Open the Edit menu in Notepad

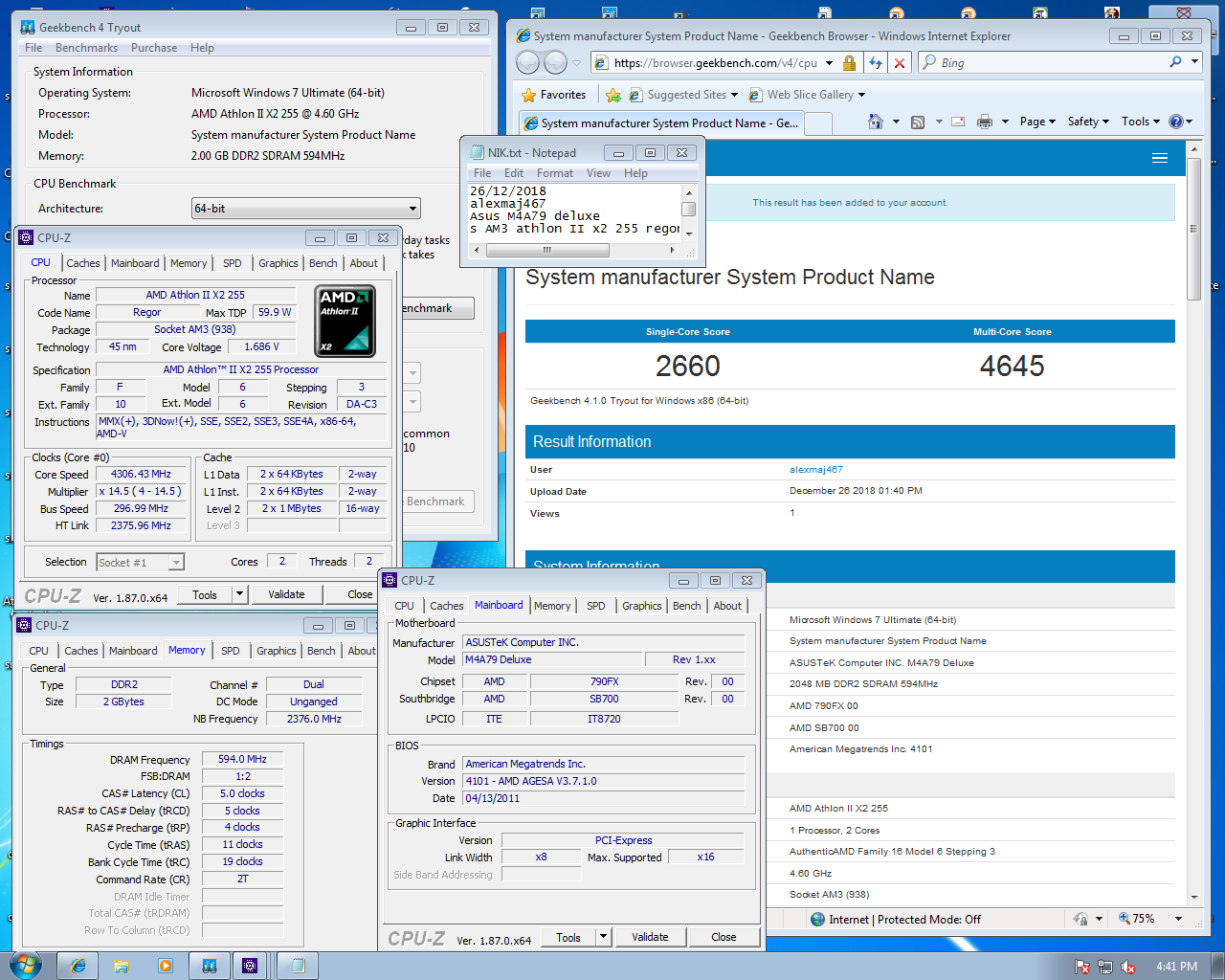click(x=514, y=173)
